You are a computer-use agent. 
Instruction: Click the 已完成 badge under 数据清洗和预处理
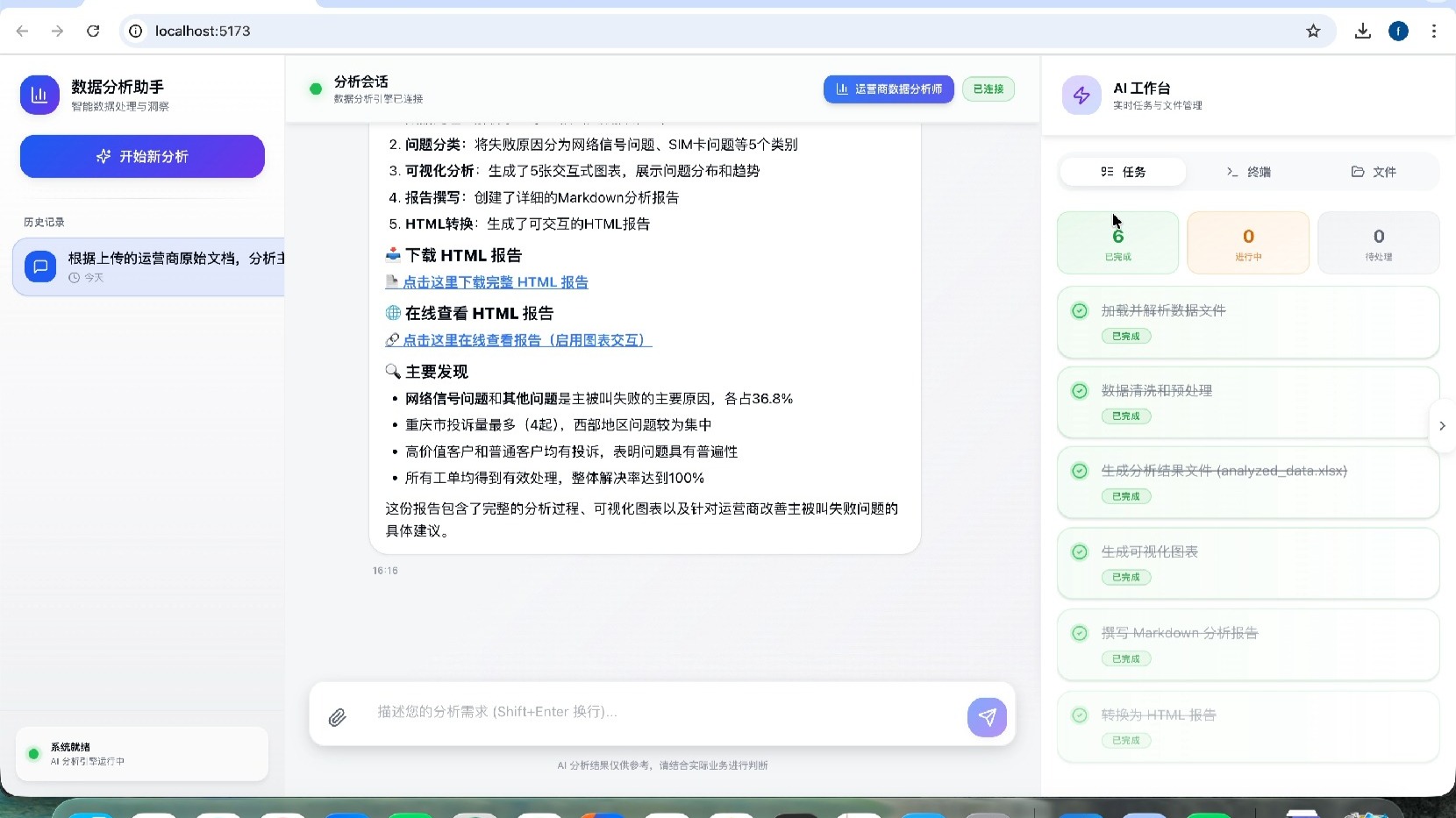(x=1126, y=416)
